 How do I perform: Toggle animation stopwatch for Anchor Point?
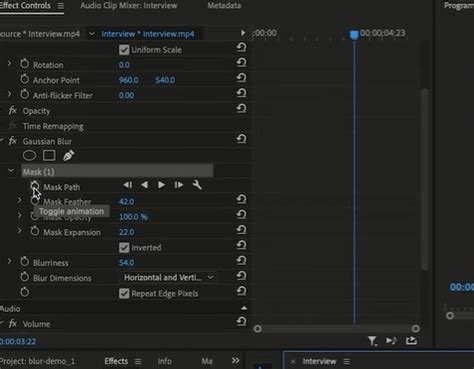coord(24,79)
